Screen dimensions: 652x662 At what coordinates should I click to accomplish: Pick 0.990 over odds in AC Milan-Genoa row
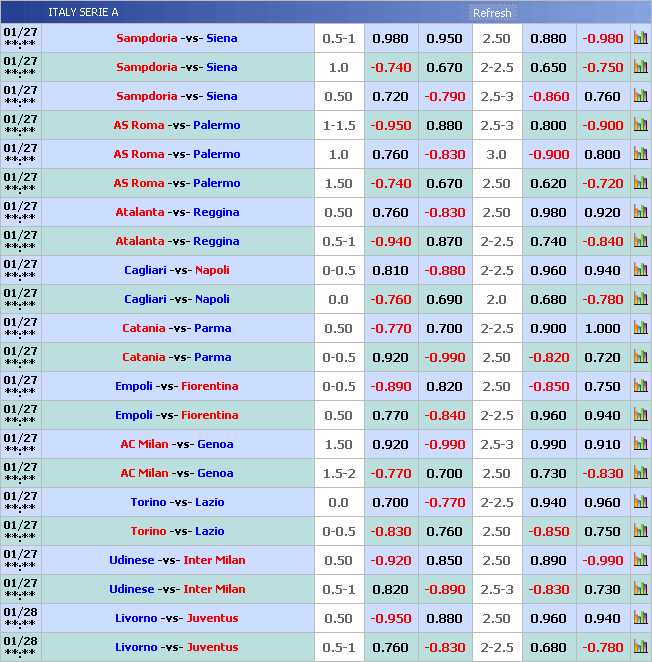coord(548,444)
